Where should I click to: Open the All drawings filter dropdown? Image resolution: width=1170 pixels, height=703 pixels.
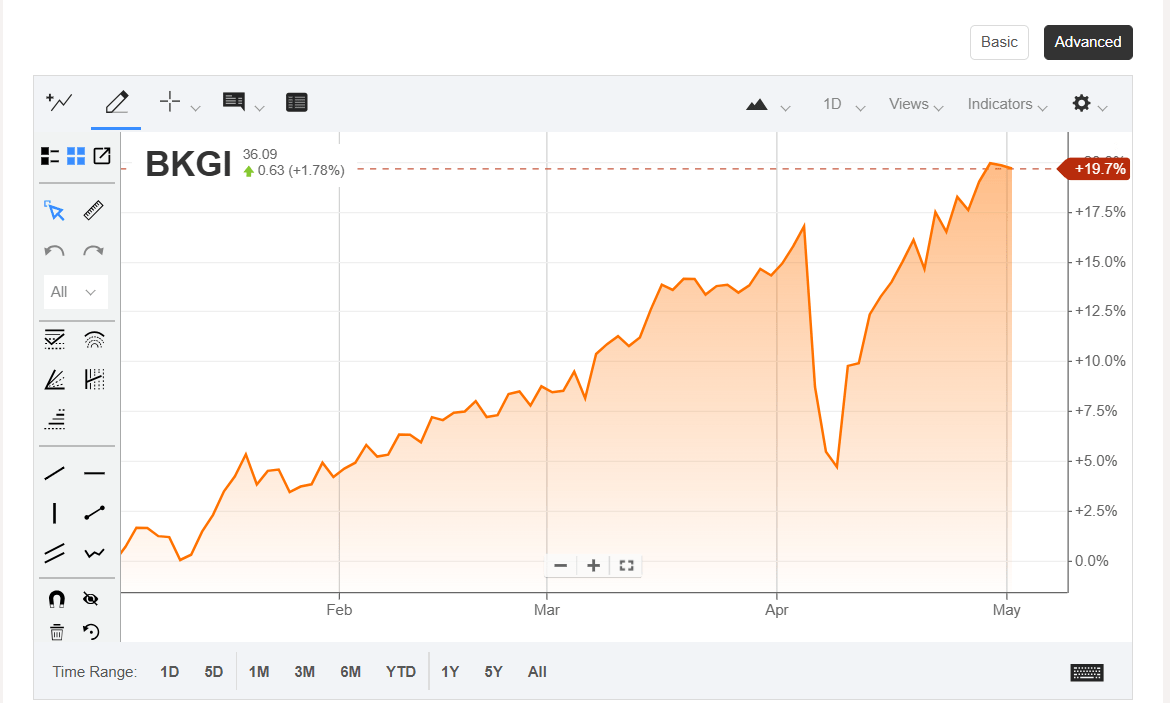pyautogui.click(x=75, y=291)
